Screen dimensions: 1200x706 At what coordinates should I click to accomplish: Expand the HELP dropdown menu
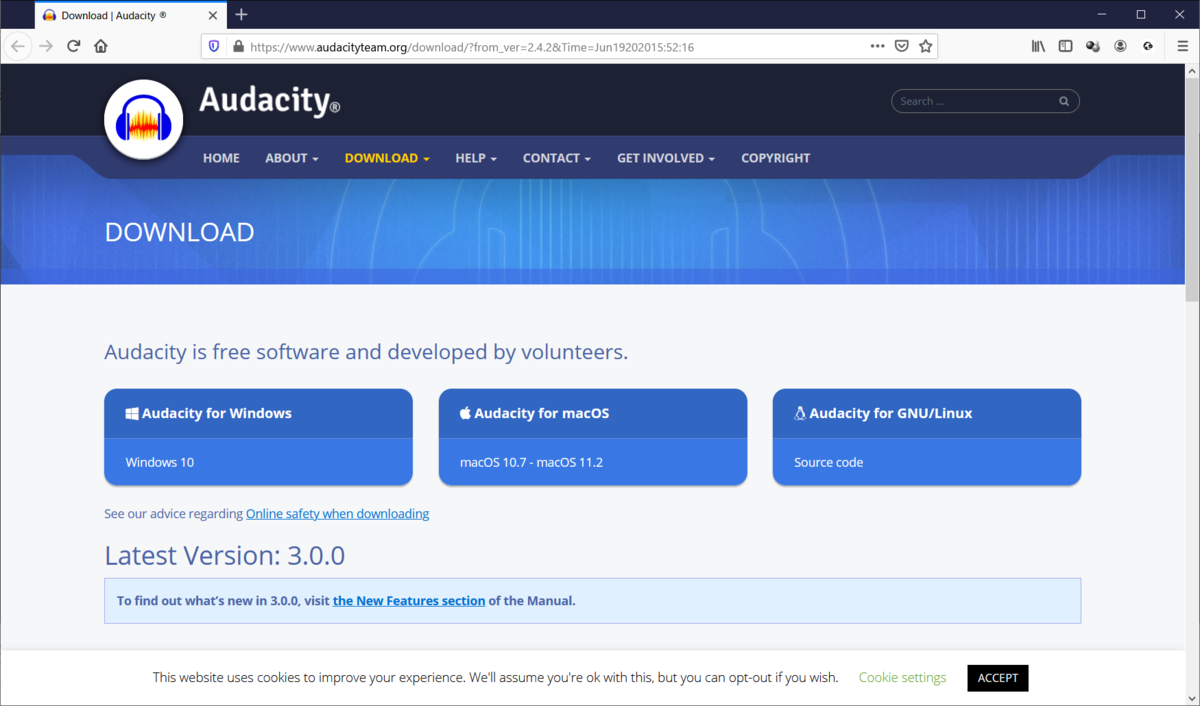(476, 158)
